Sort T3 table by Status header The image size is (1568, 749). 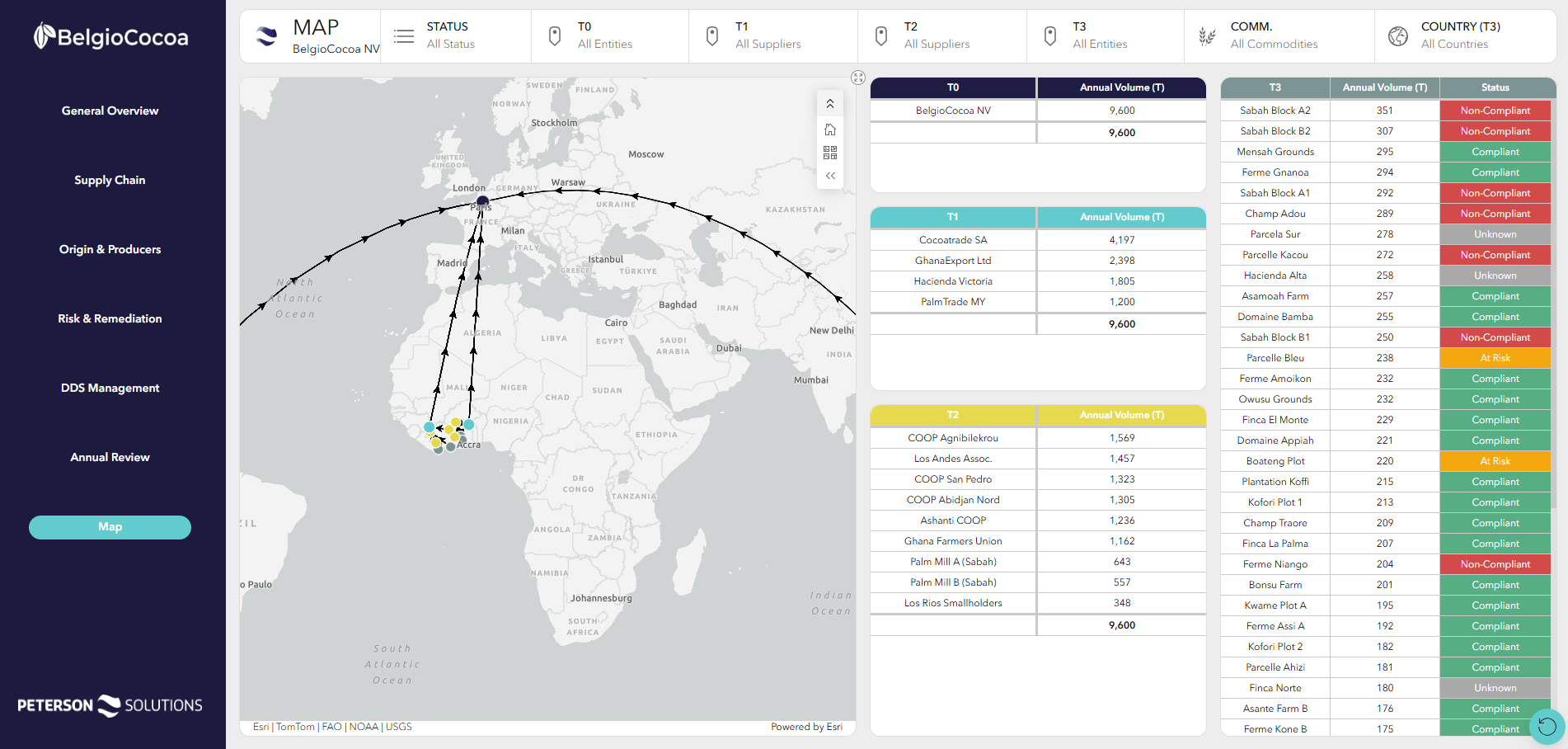point(1495,87)
